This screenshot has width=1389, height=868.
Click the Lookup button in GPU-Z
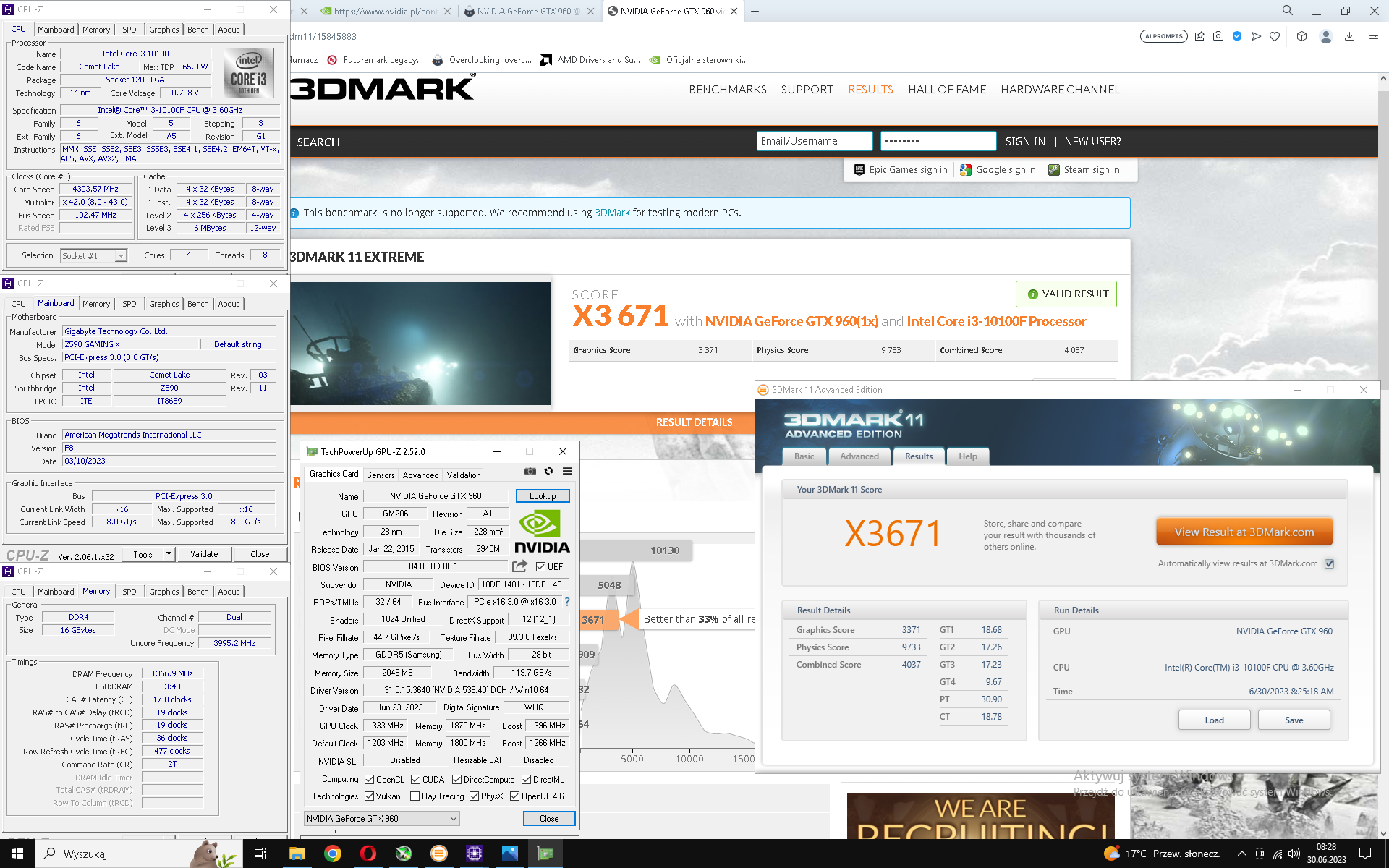click(543, 496)
